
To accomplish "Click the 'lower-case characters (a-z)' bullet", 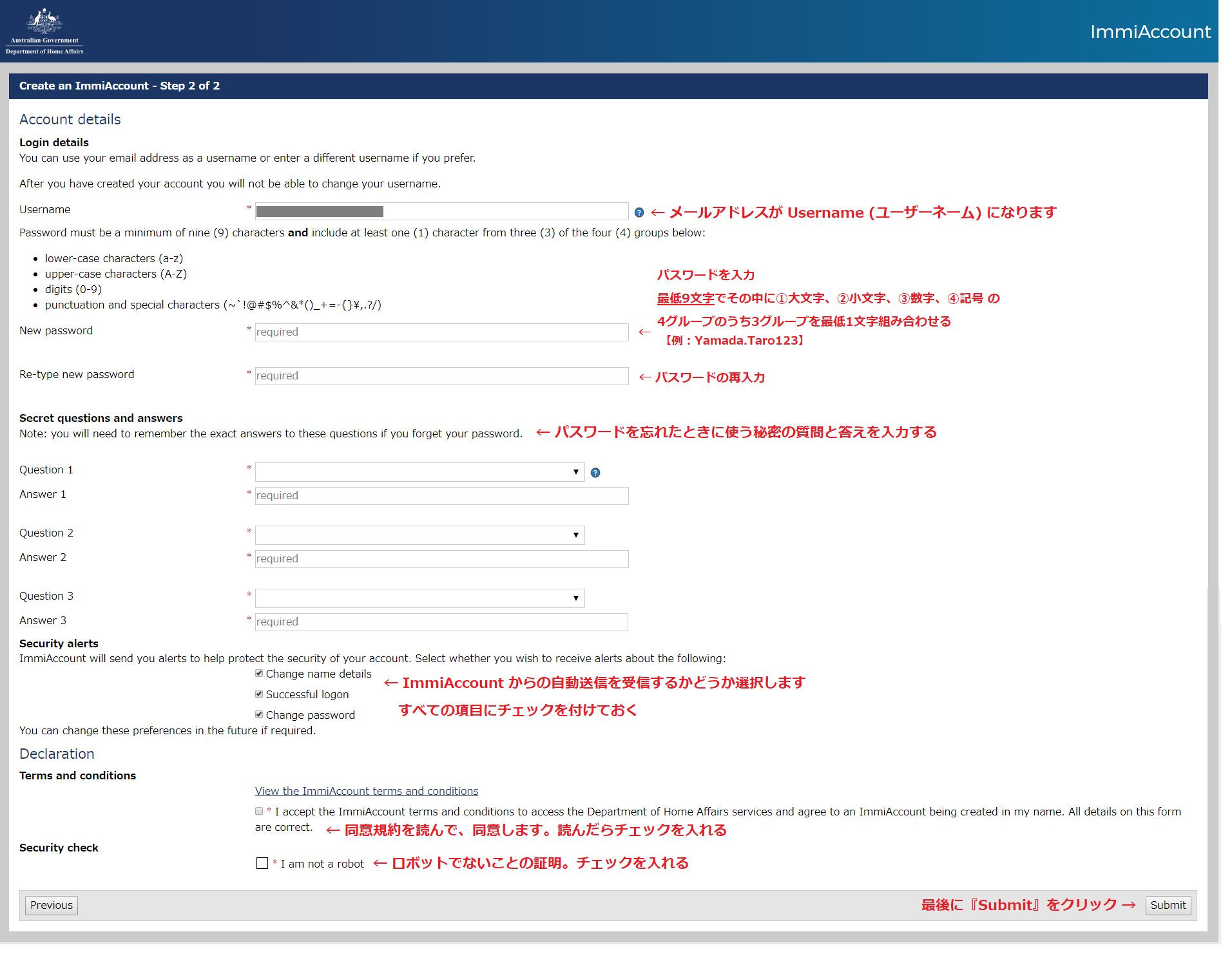I will coord(114,258).
